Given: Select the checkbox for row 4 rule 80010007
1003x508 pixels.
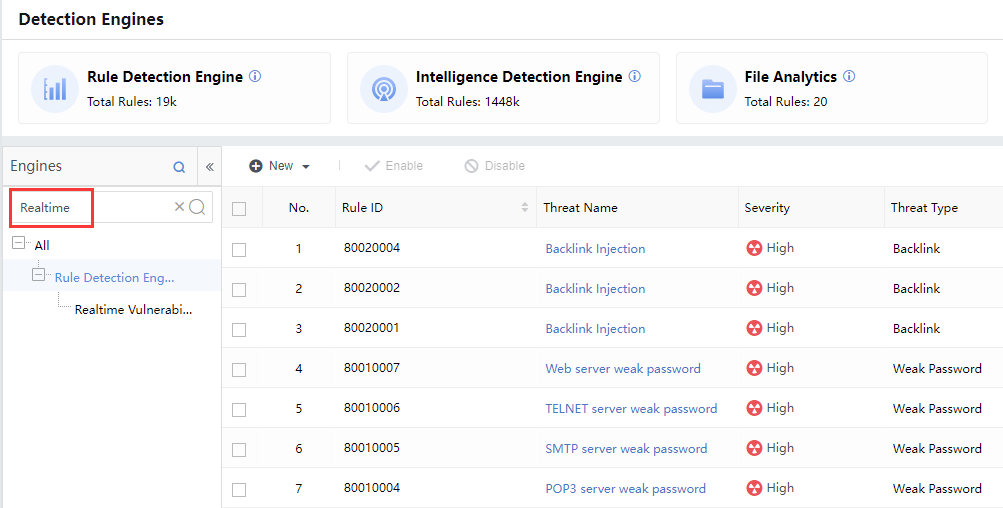Looking at the screenshot, I should 239,369.
